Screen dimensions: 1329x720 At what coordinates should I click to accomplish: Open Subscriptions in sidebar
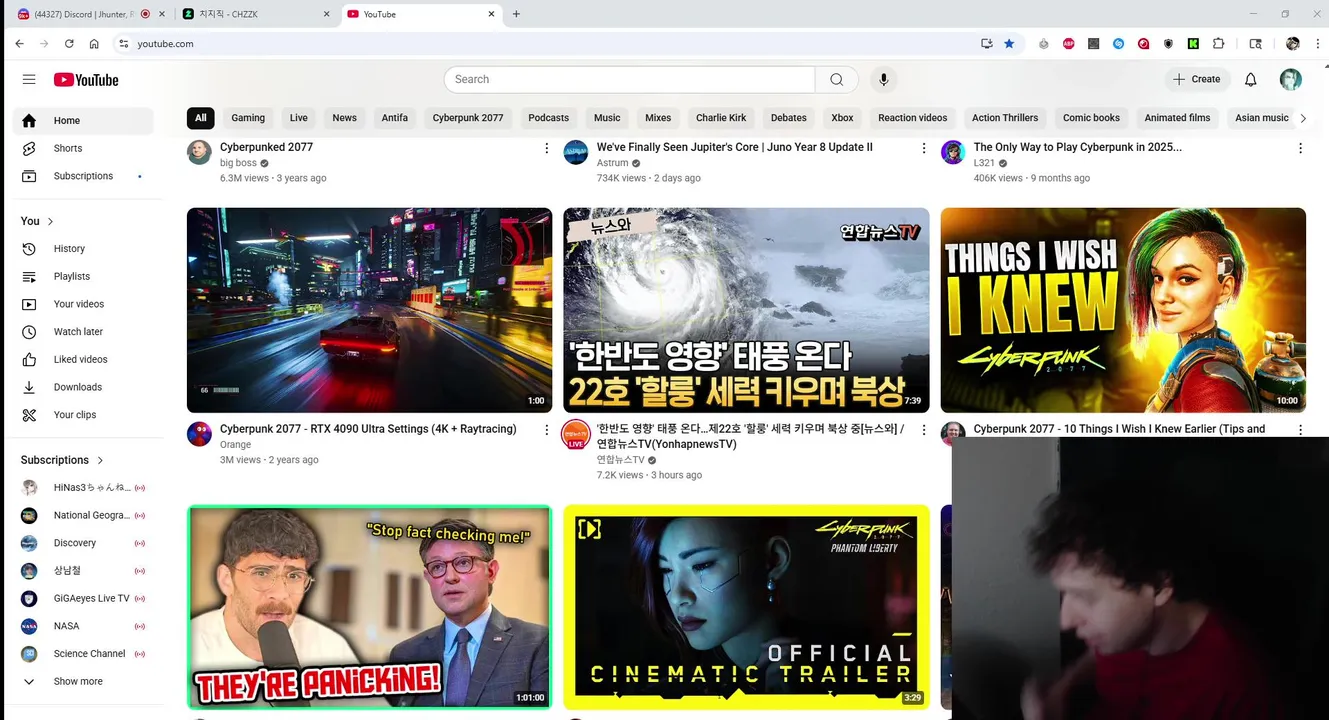(83, 176)
